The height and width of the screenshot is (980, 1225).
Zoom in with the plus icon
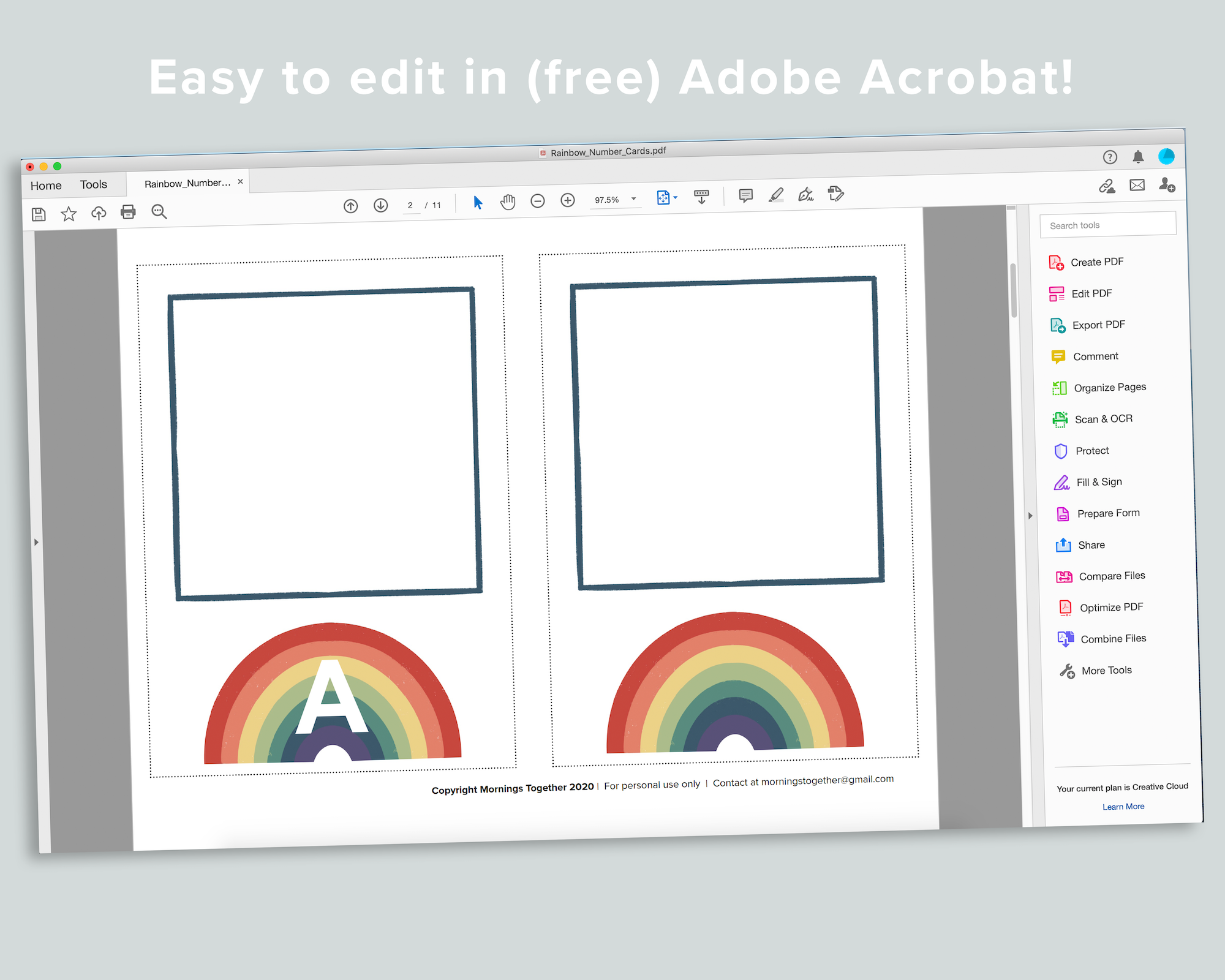568,200
